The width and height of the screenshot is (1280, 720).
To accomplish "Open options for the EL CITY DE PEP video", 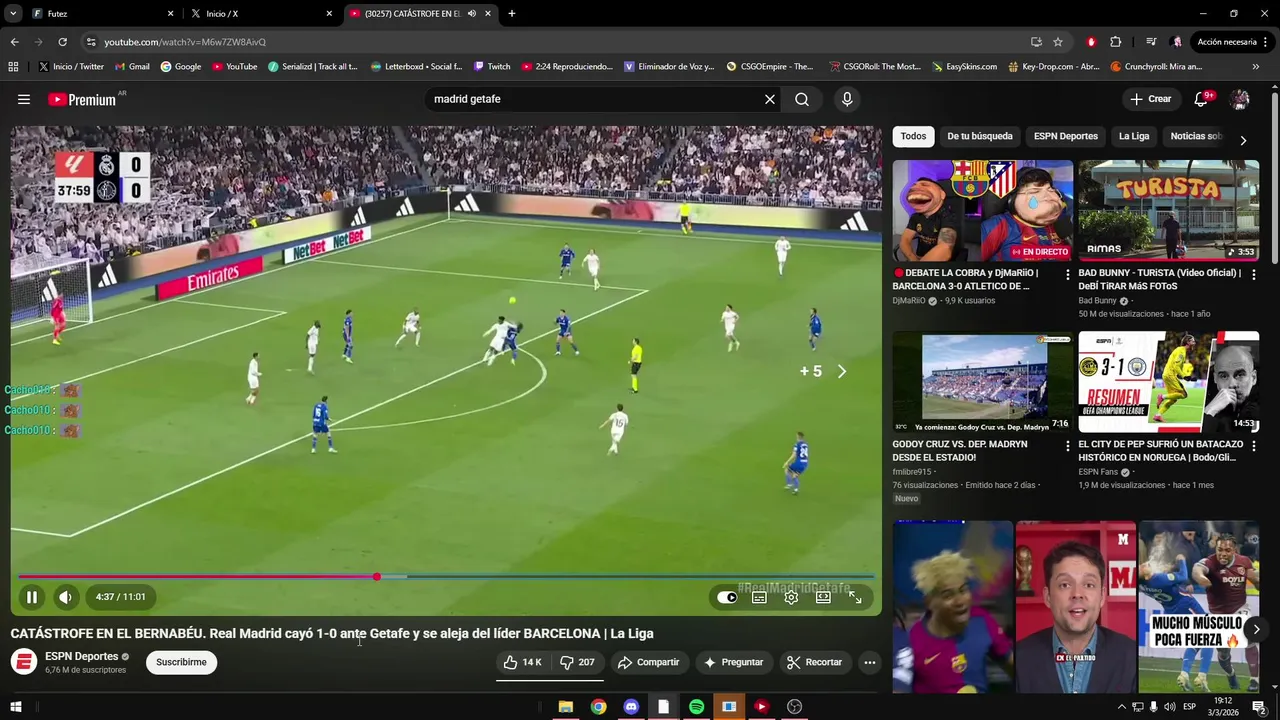I will (1254, 446).
